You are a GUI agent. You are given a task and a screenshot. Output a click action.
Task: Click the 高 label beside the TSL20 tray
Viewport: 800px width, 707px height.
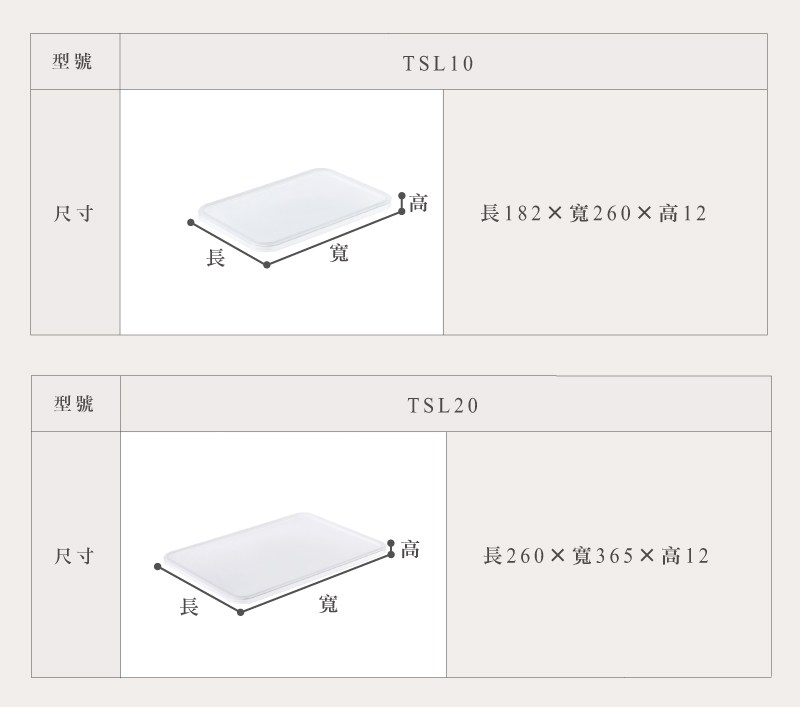click(410, 549)
